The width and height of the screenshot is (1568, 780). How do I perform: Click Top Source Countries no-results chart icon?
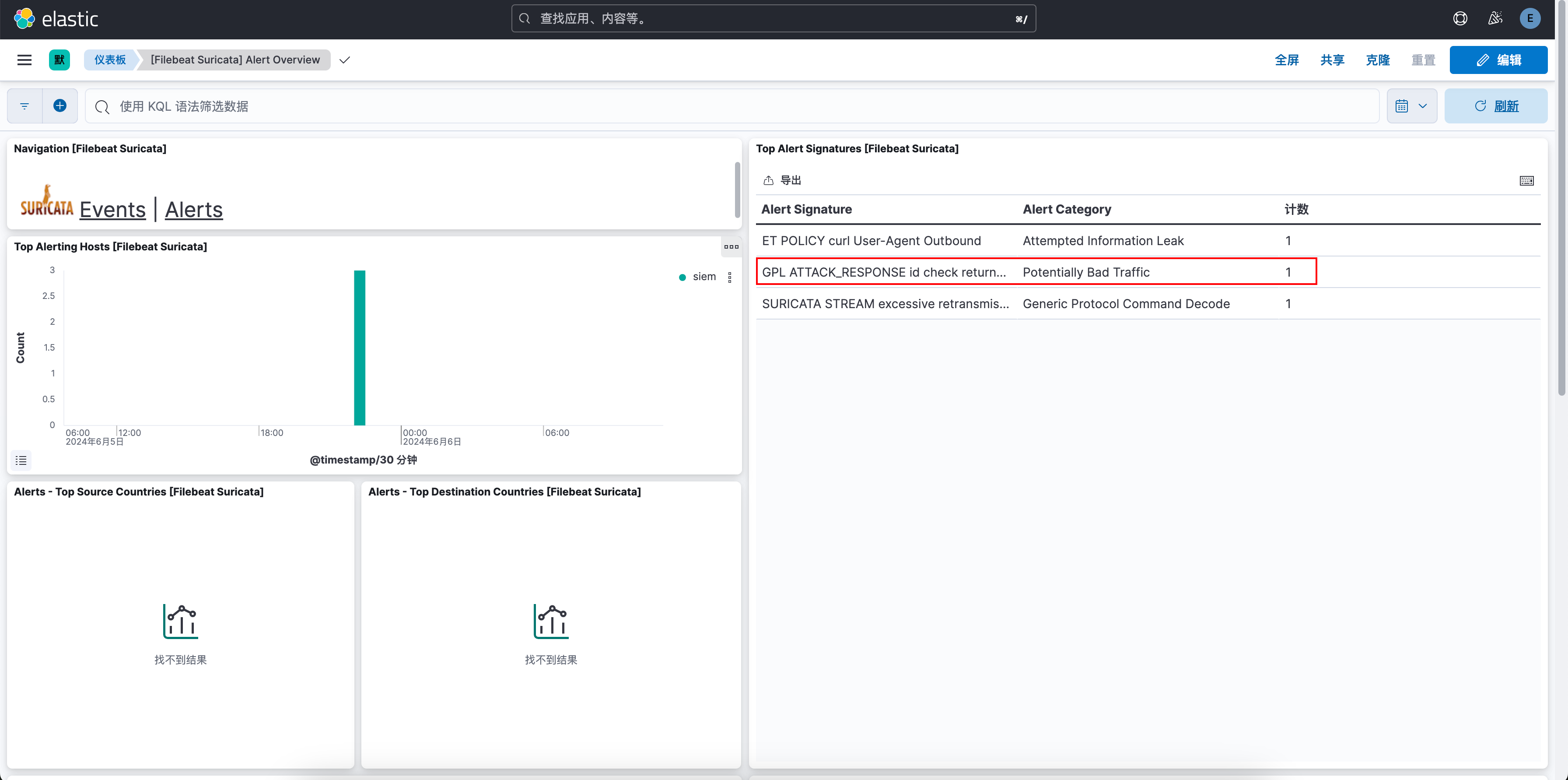[x=180, y=621]
